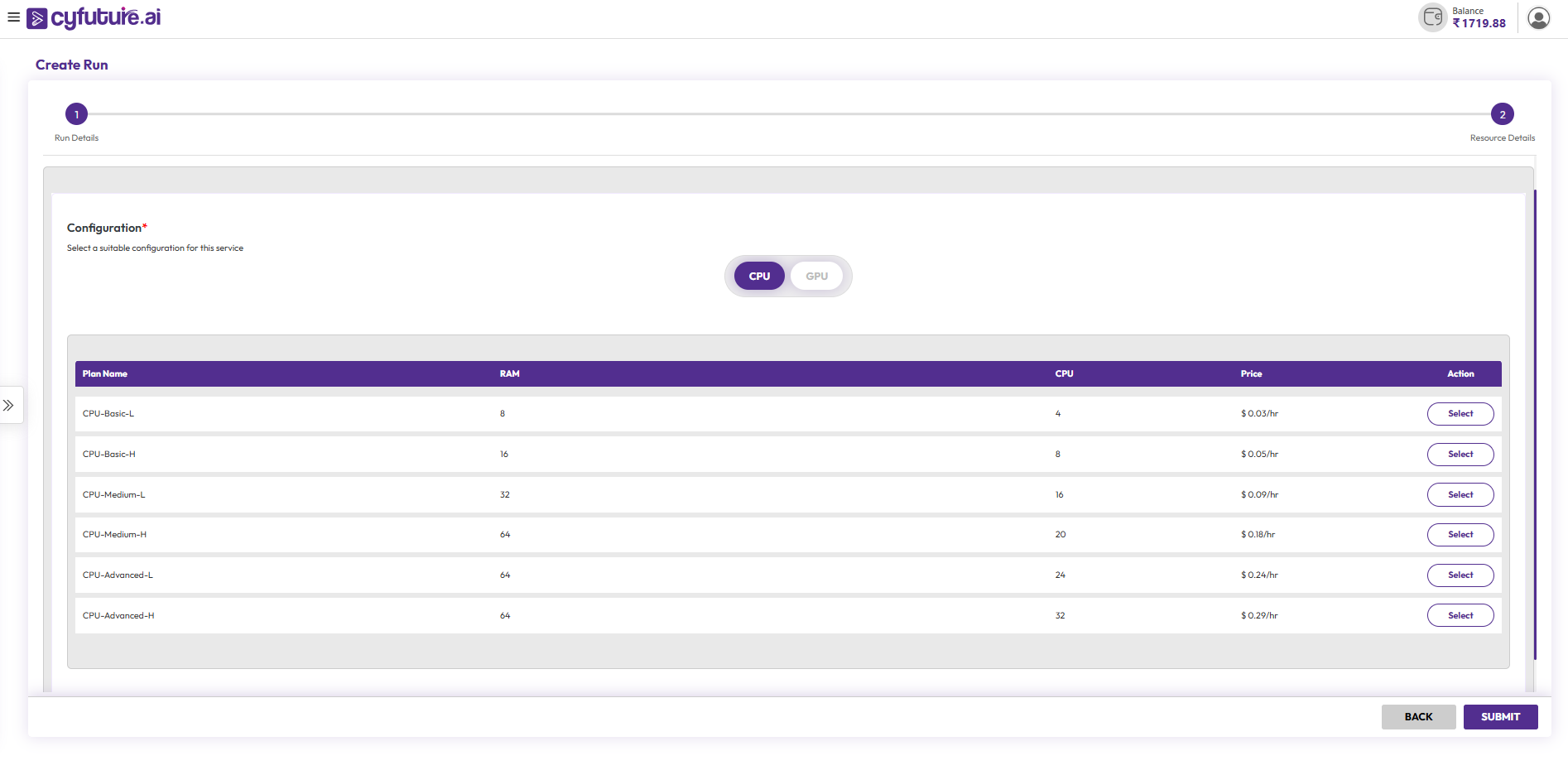Viewport: 1568px width, 775px height.
Task: Switch configuration toggle to GPU
Action: pos(816,277)
